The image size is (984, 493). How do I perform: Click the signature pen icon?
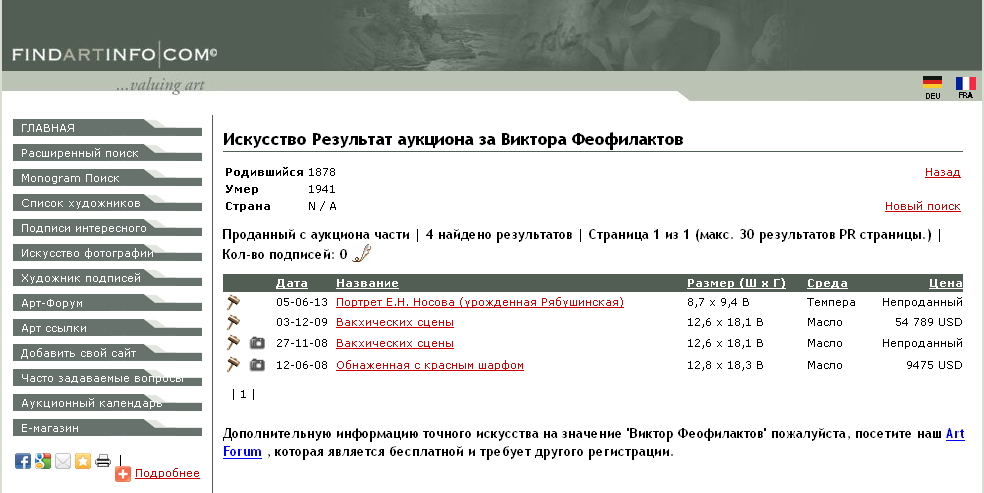pos(362,254)
